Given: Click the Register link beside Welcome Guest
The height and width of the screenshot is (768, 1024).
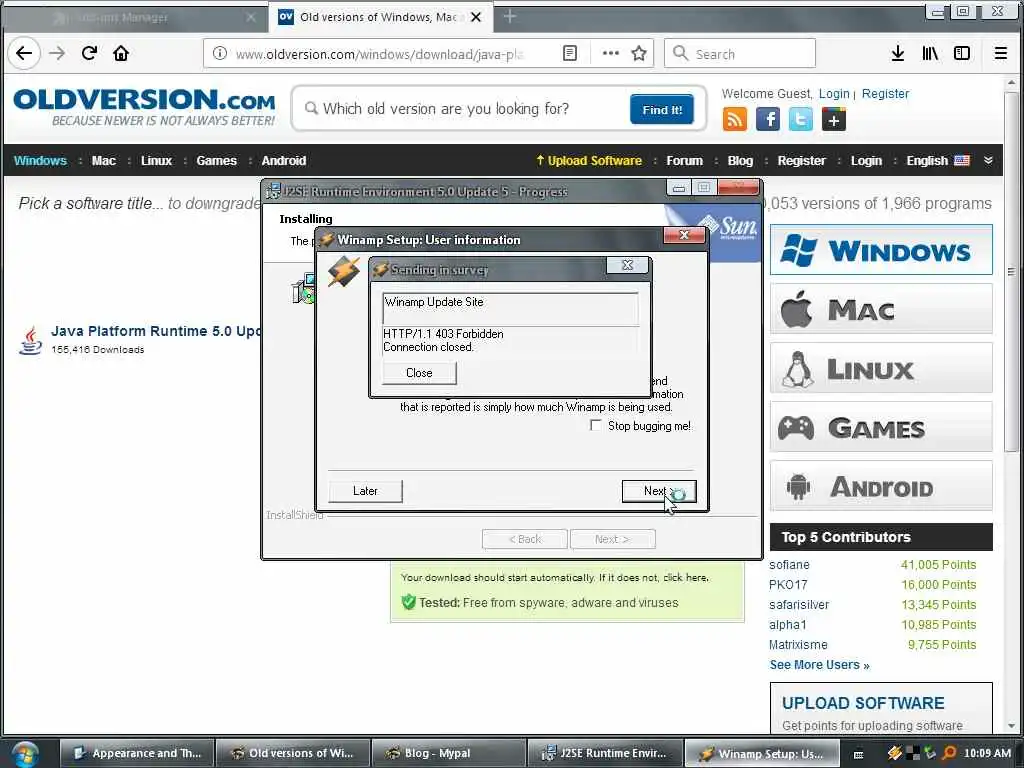Looking at the screenshot, I should 885,94.
